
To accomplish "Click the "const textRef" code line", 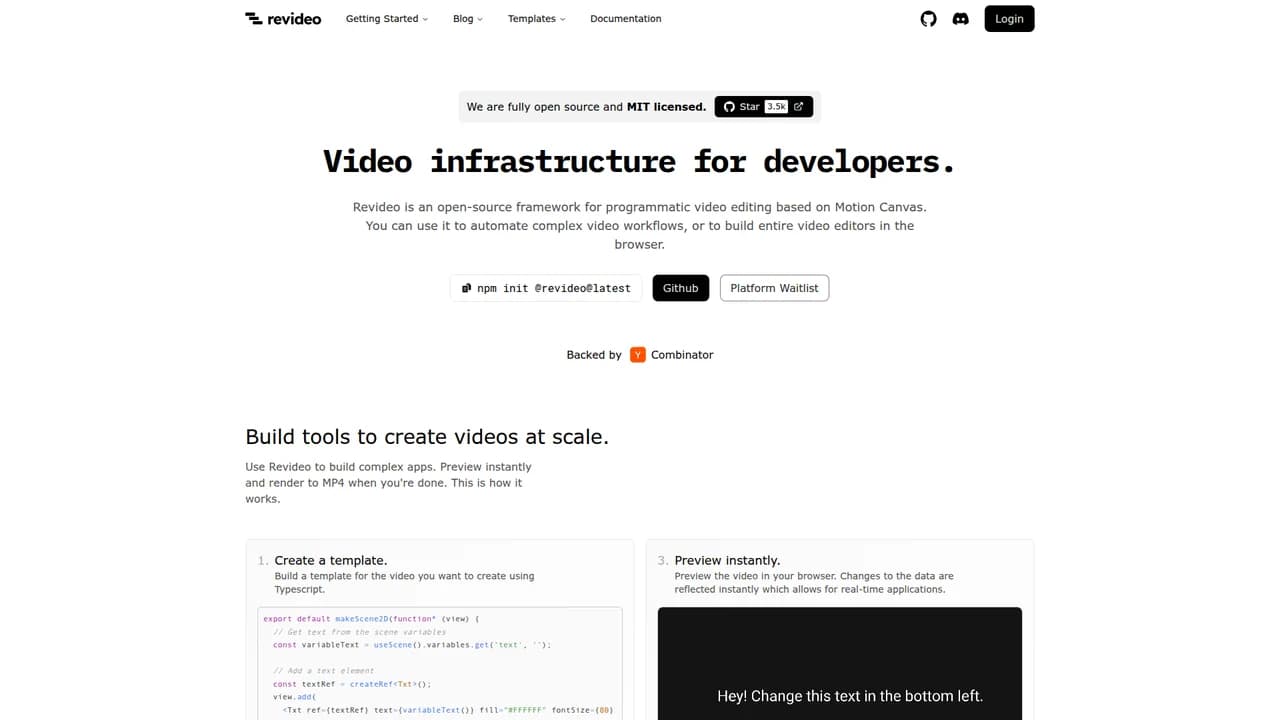I will coord(351,684).
